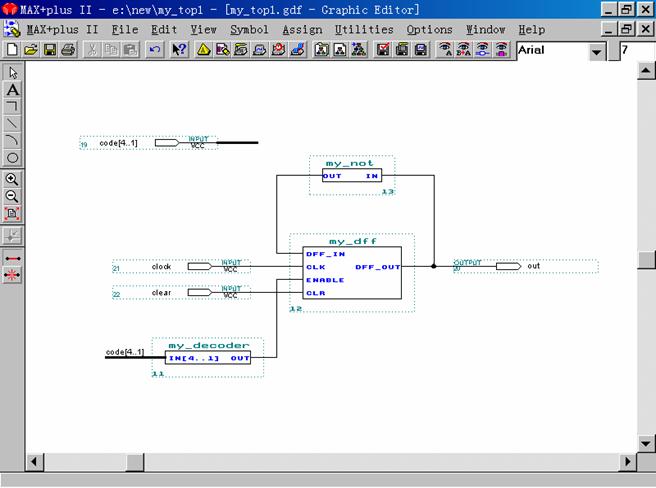Open the Window menu
The image size is (656, 488).
tap(486, 30)
